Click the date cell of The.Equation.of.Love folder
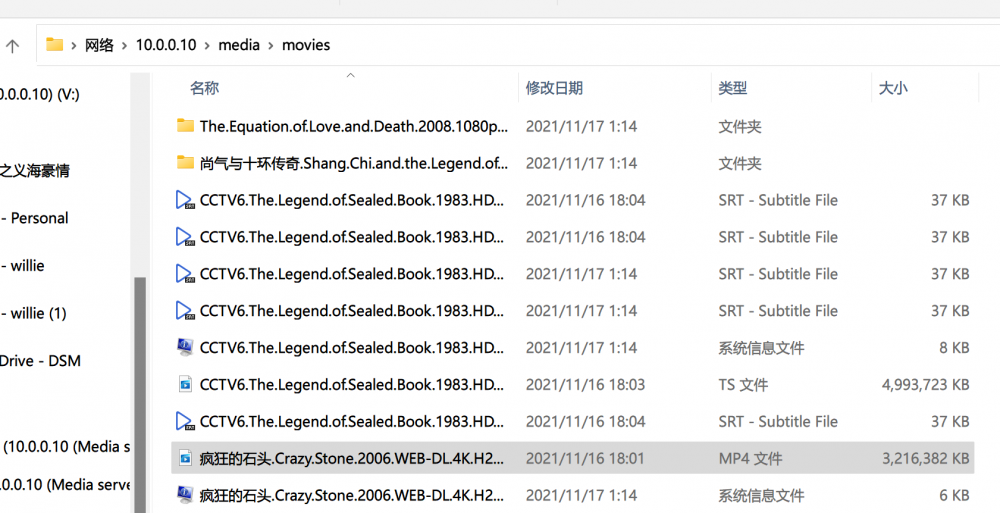This screenshot has height=513, width=1000. 582,126
